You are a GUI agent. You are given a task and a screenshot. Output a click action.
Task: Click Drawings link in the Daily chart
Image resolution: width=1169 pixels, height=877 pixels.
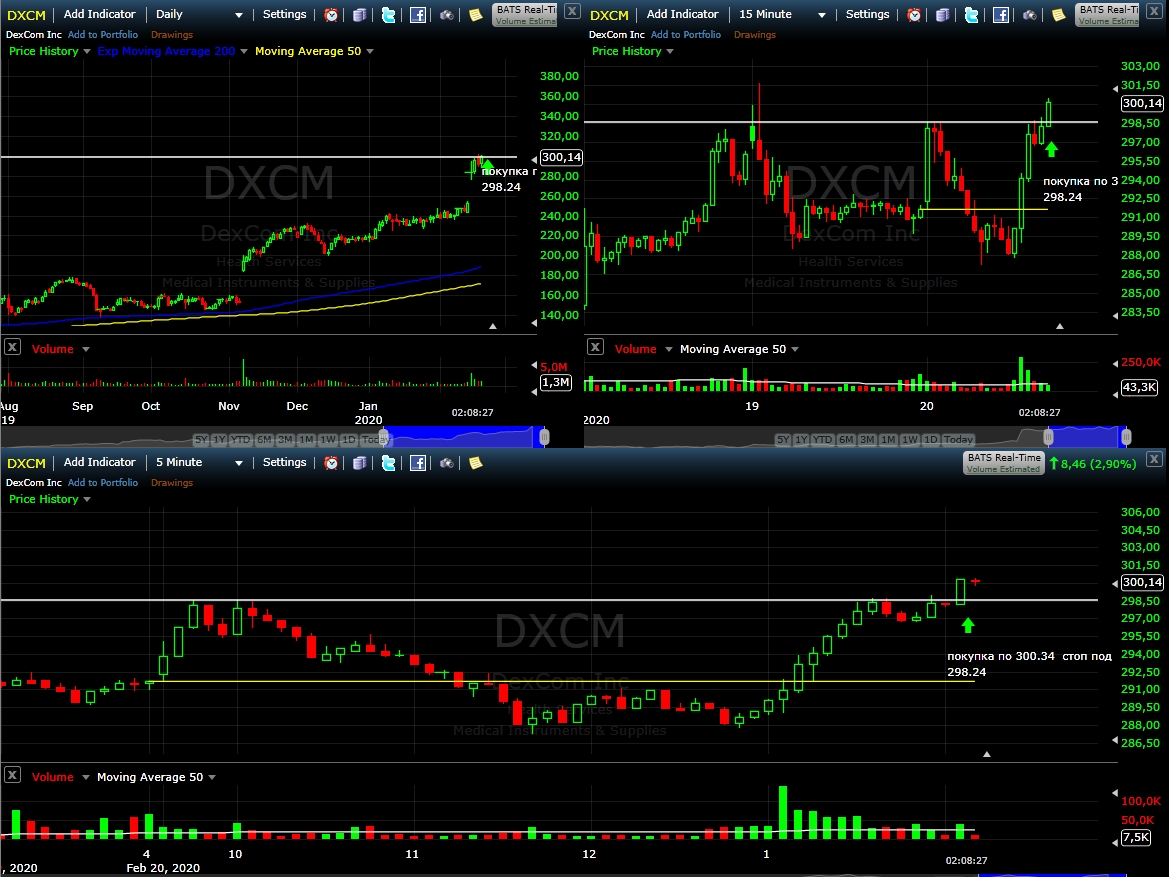171,34
